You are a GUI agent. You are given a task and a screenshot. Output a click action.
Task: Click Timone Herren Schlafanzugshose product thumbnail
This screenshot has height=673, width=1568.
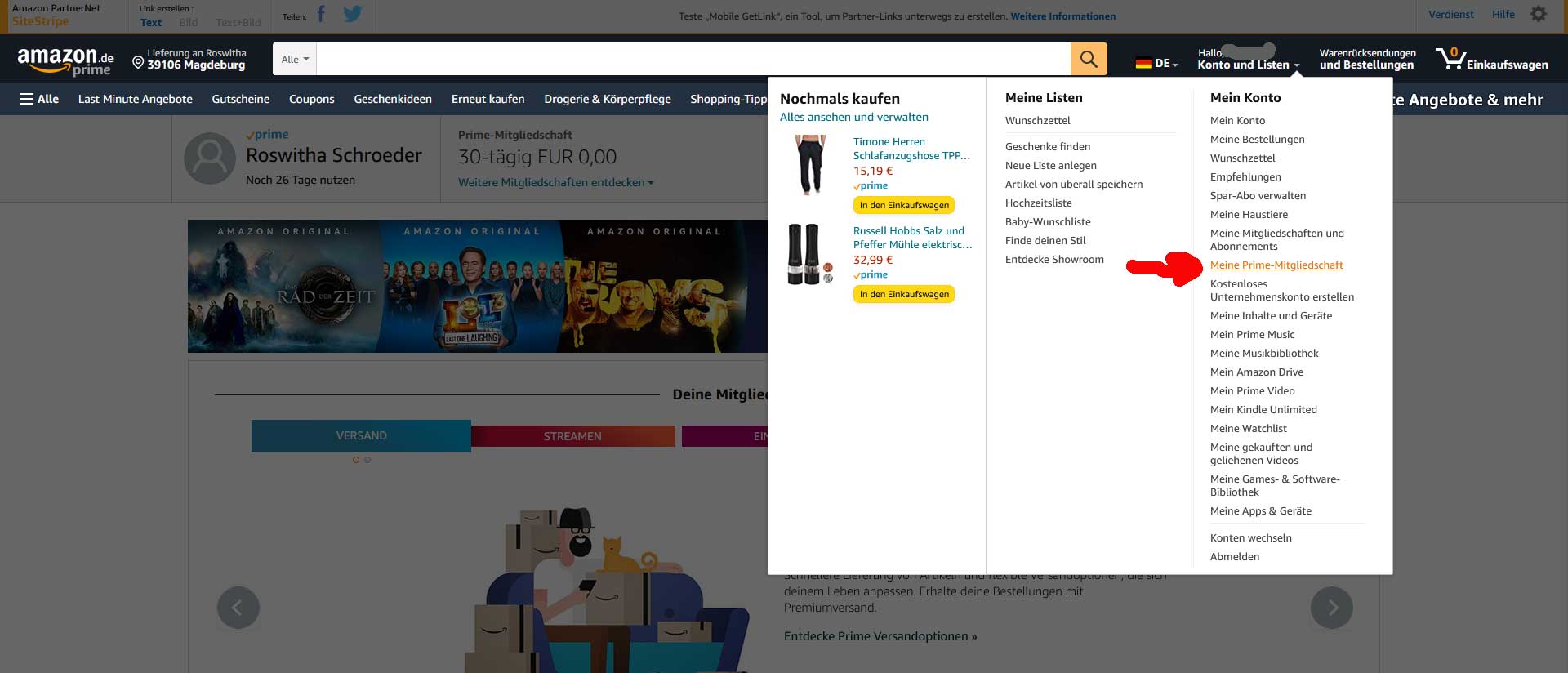coord(810,165)
